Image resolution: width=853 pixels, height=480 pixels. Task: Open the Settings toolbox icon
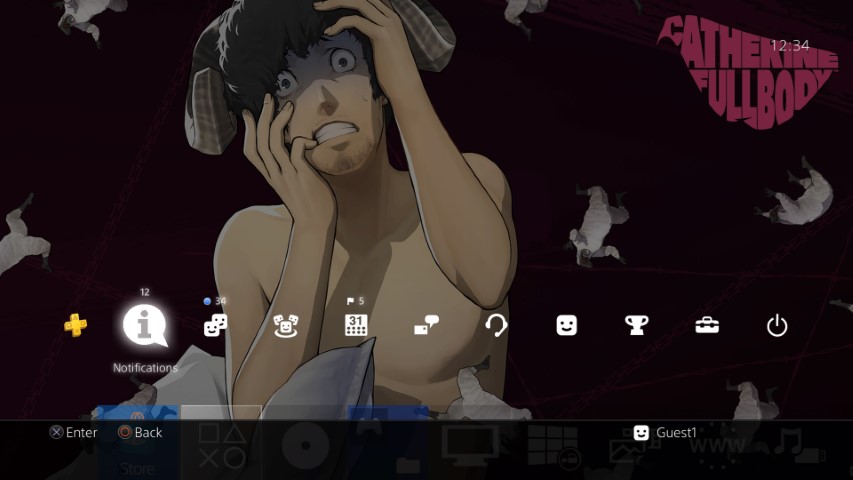point(707,325)
